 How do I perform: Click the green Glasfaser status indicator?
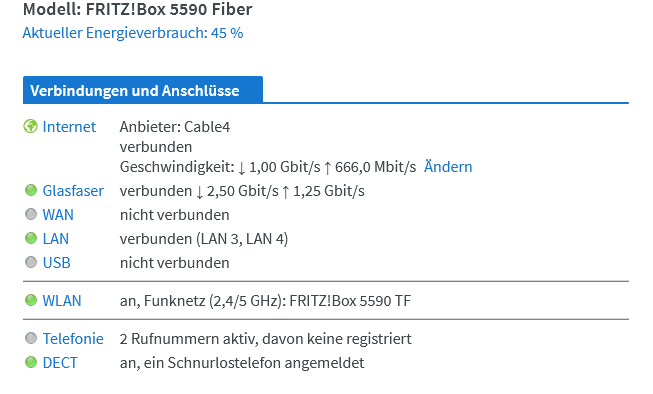[31, 190]
